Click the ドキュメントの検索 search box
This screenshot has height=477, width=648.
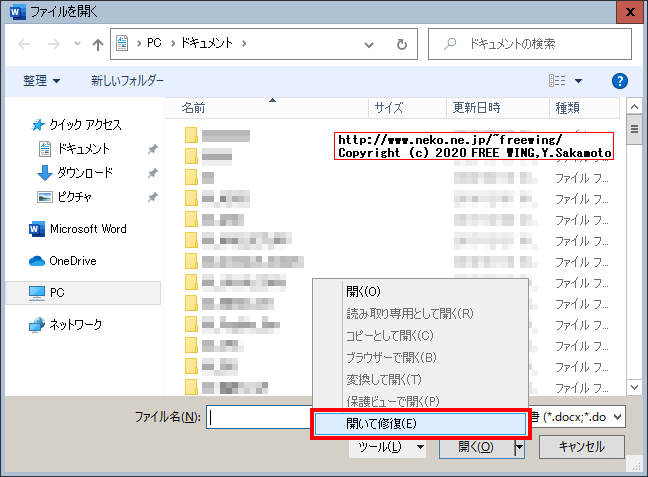point(530,44)
